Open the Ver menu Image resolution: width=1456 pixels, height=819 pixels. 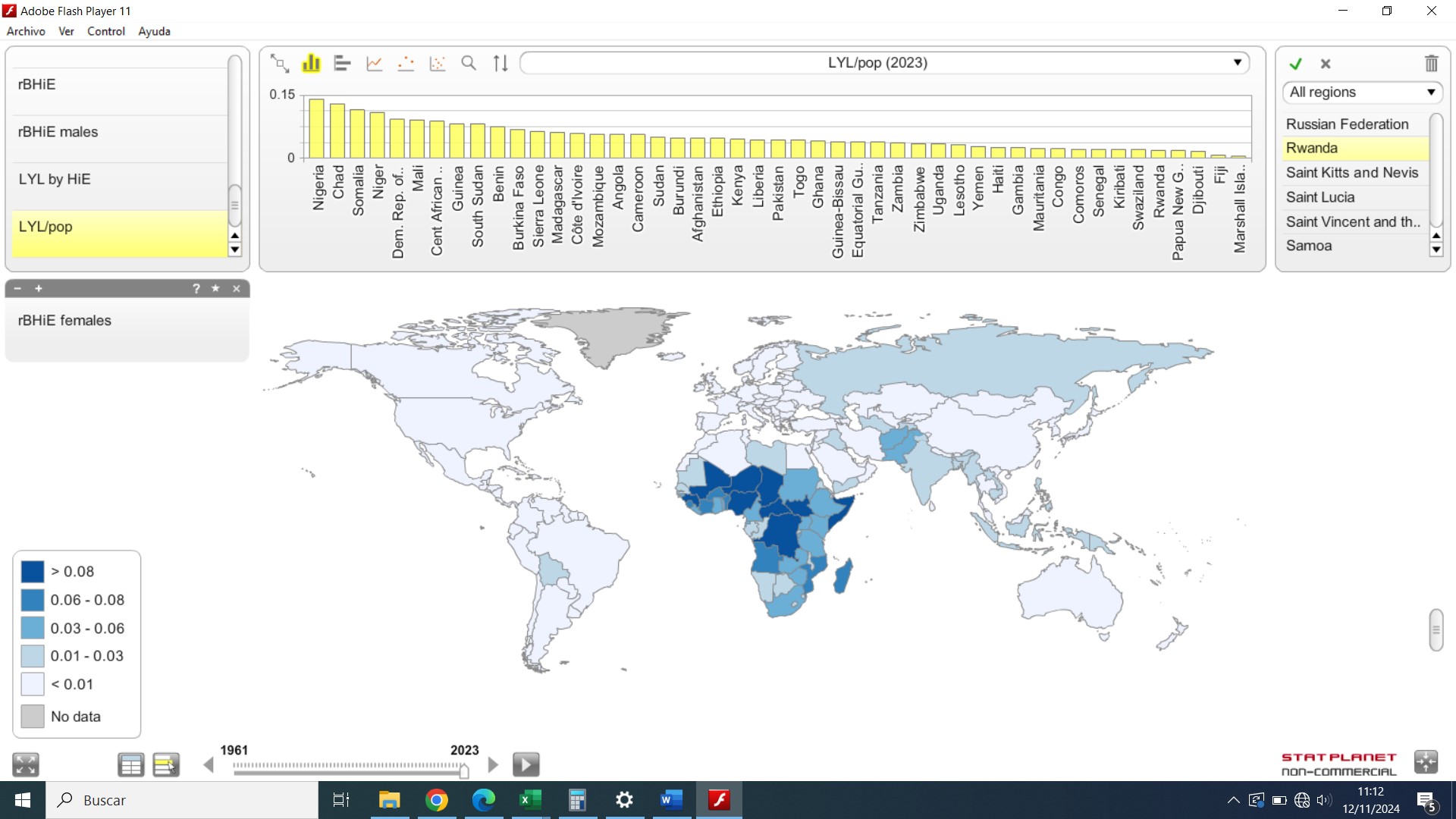click(x=67, y=31)
